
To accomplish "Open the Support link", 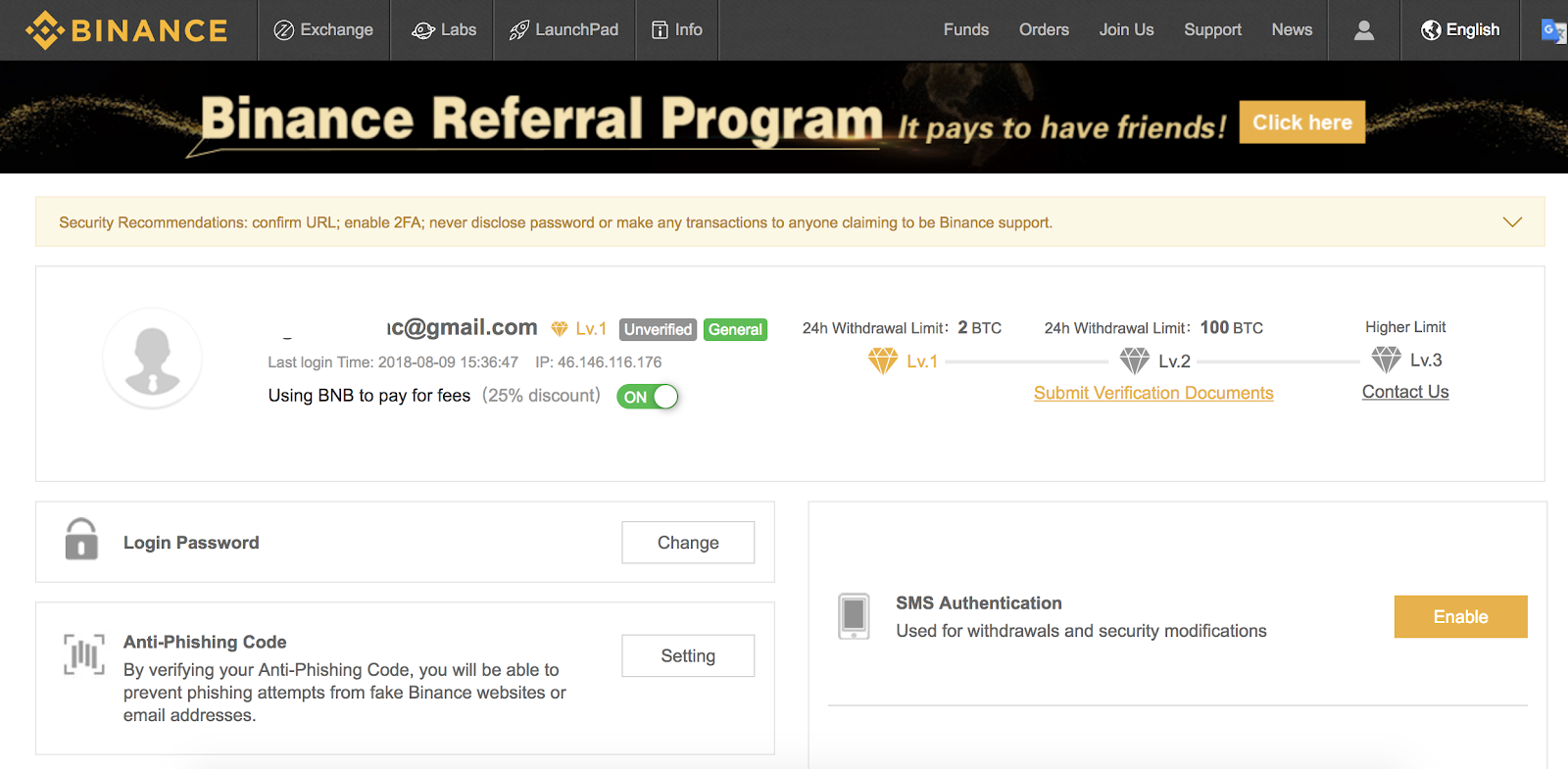I will pyautogui.click(x=1212, y=30).
